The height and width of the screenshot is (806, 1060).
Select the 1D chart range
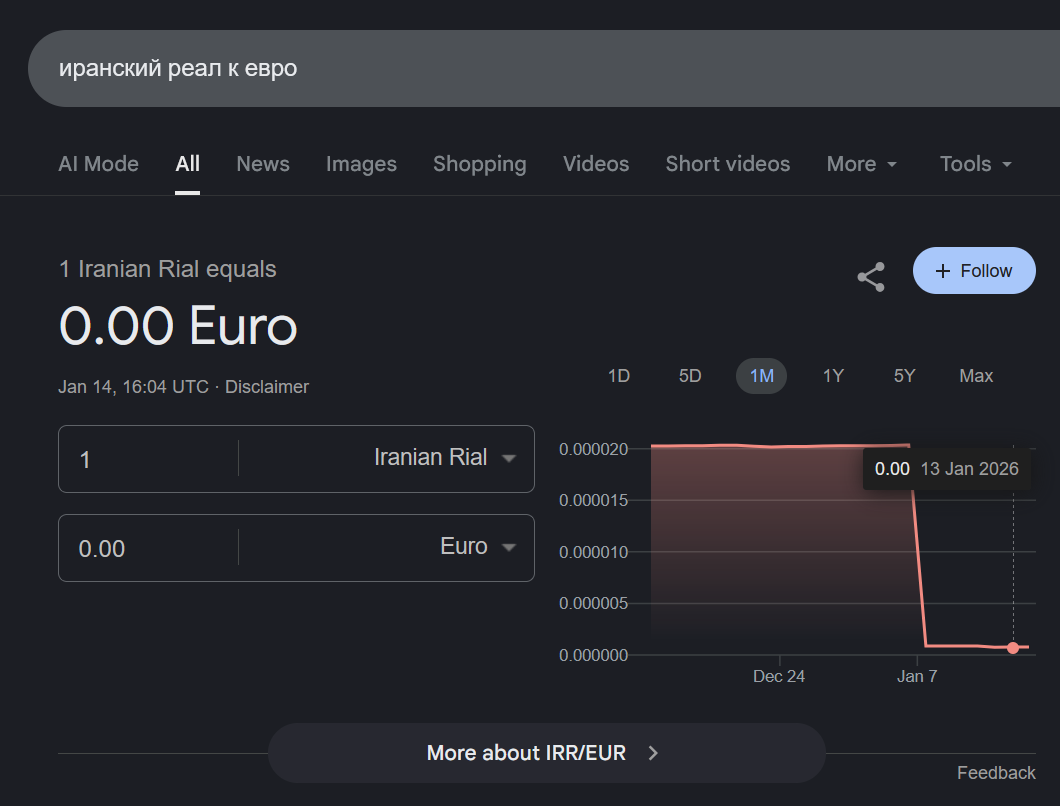tap(619, 376)
